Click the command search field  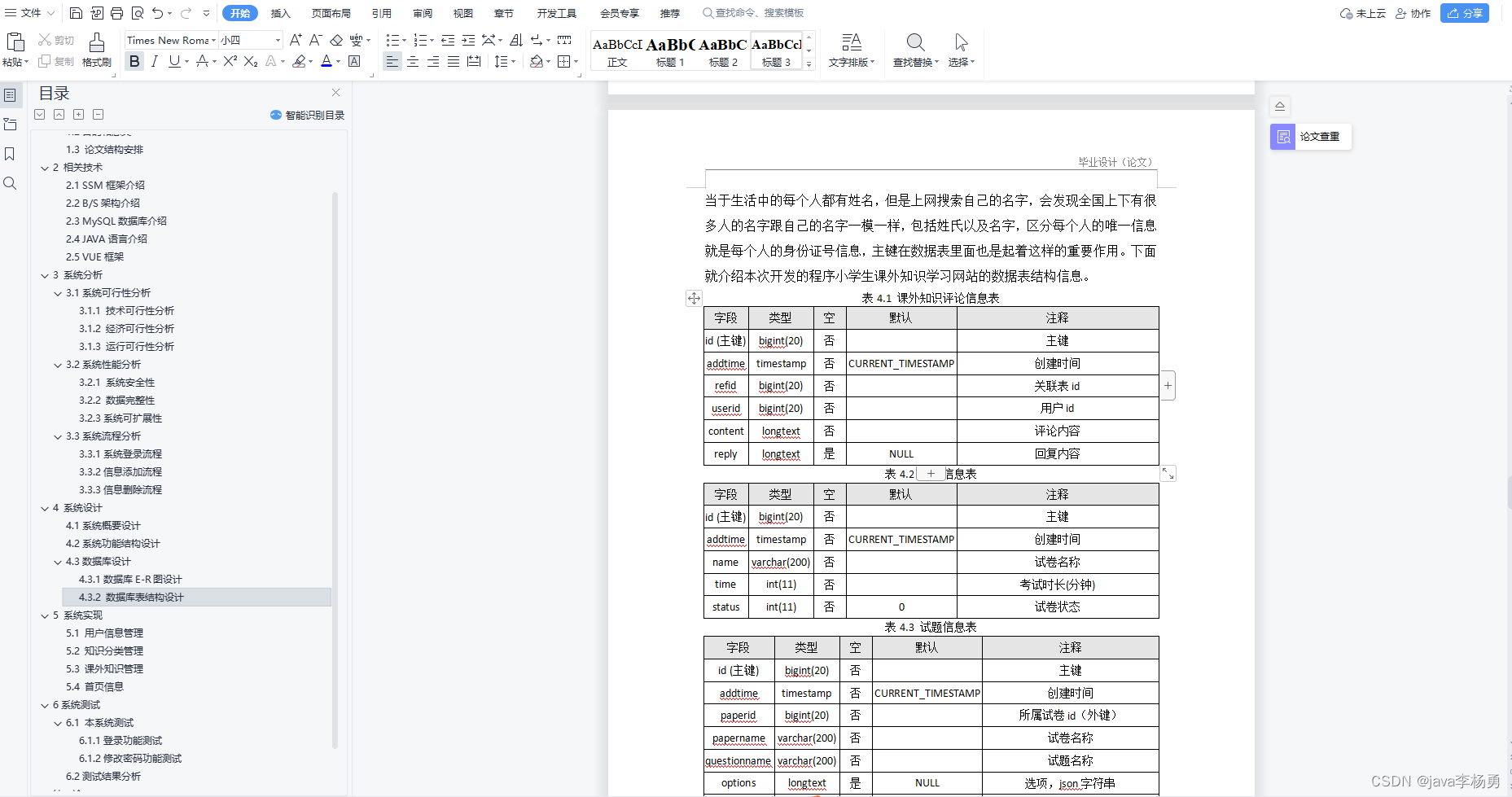point(753,13)
